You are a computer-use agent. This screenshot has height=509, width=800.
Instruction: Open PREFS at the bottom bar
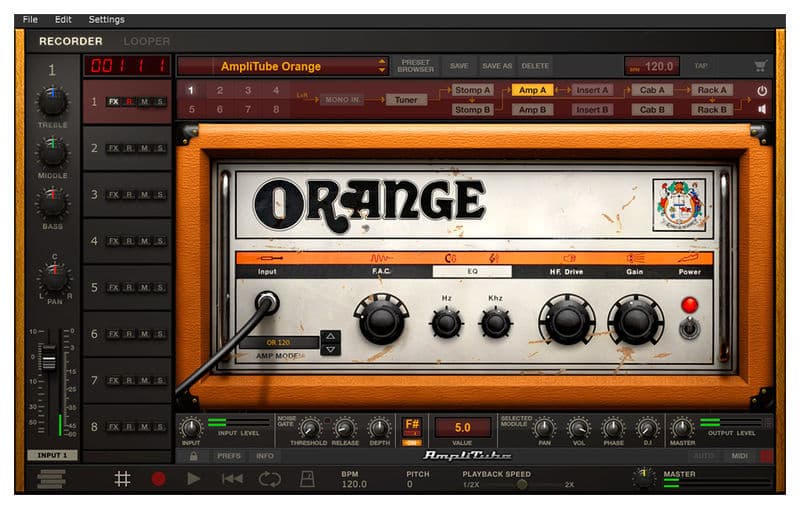229,456
